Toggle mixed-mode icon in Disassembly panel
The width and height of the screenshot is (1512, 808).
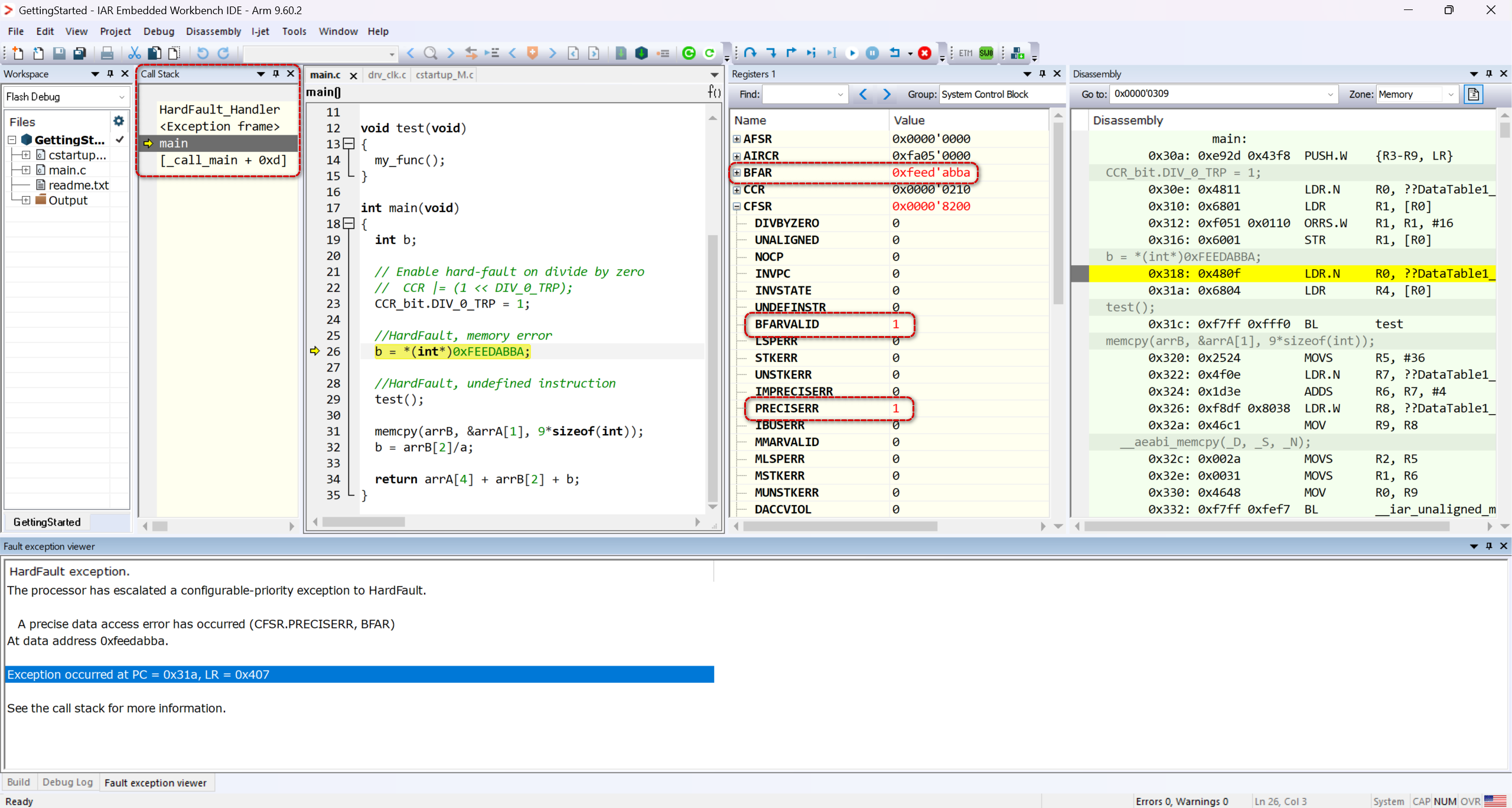[1474, 95]
